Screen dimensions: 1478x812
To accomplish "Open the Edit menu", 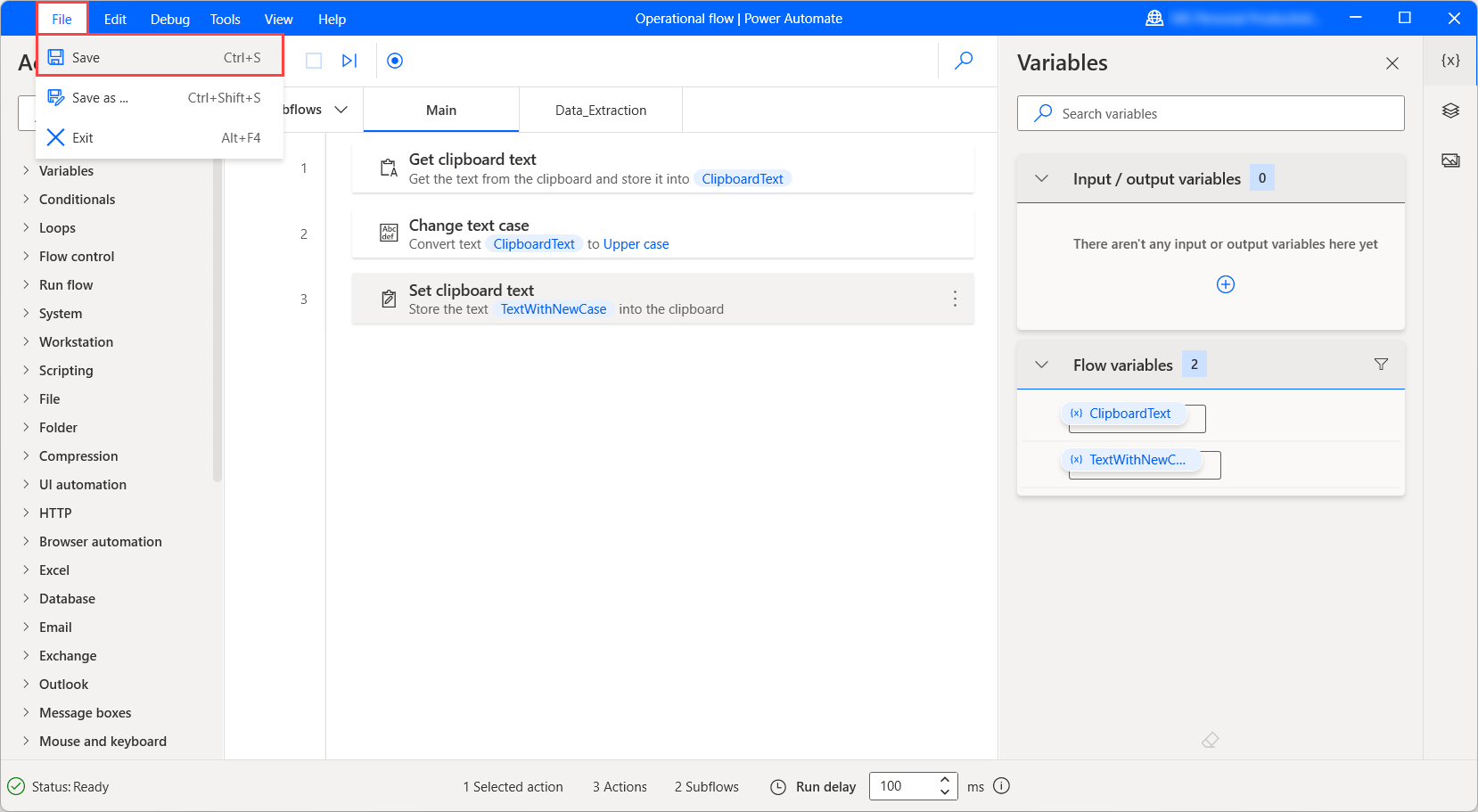I will [x=115, y=19].
